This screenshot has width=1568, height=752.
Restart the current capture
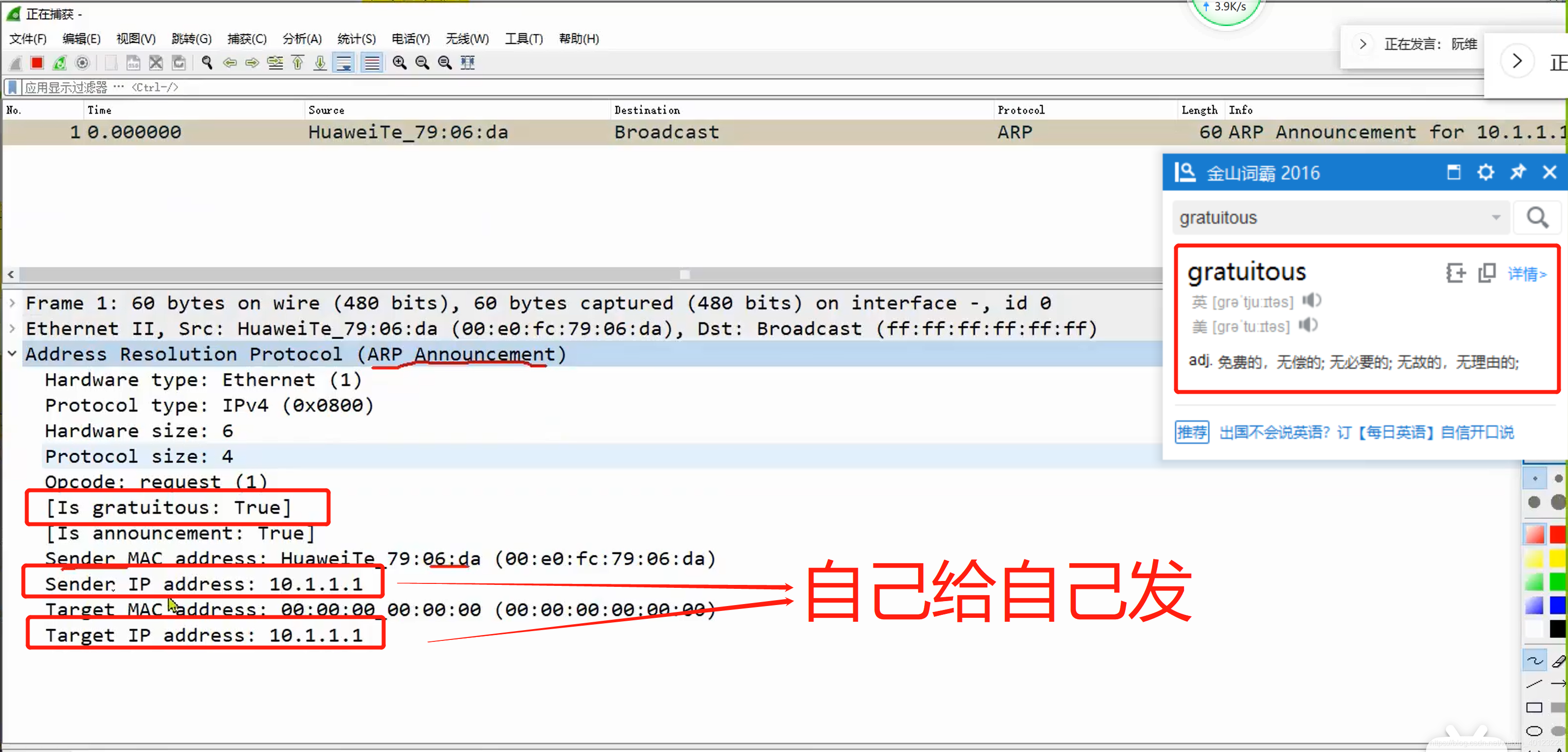[x=59, y=63]
